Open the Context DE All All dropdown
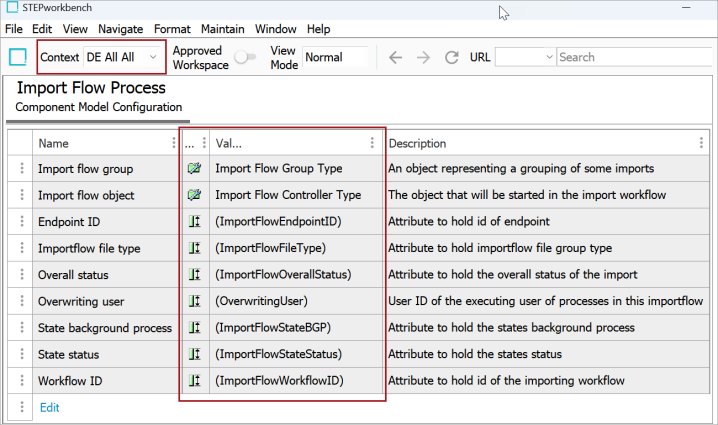 (122, 57)
